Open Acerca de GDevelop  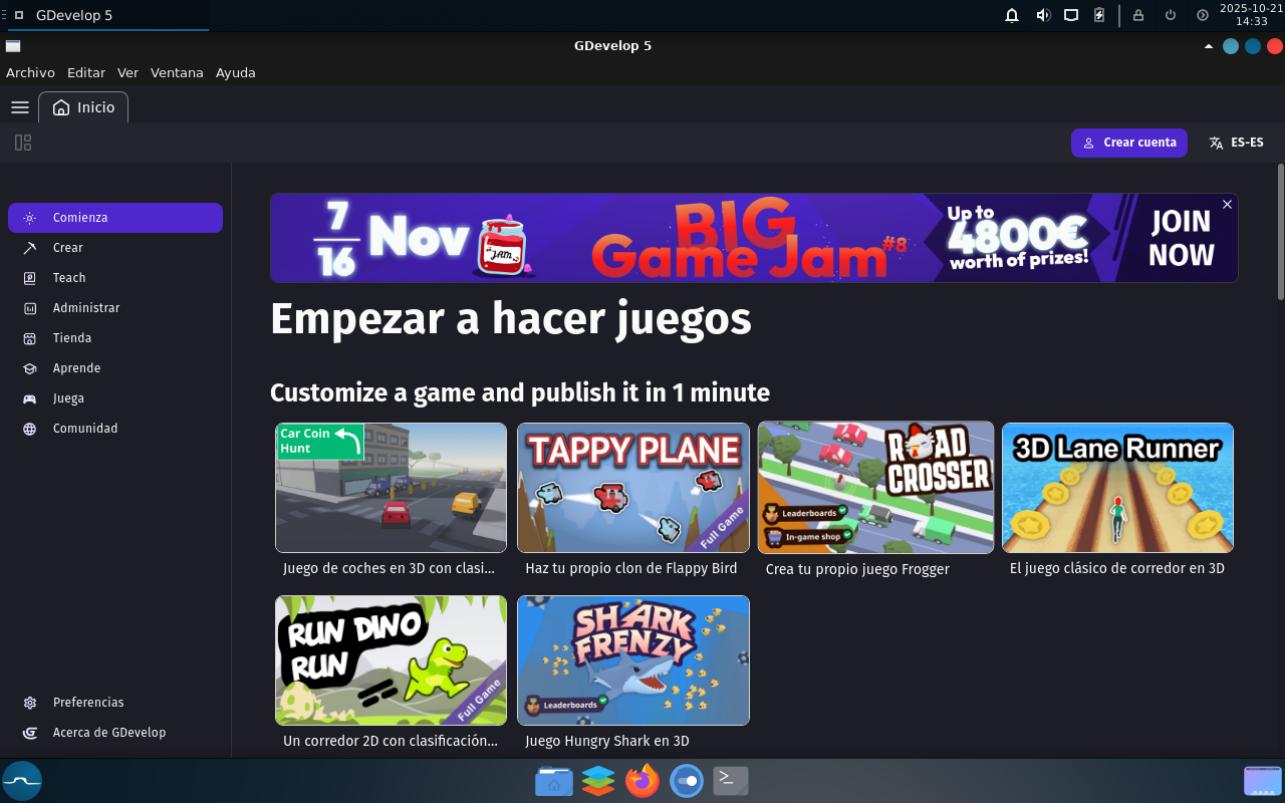(x=108, y=732)
